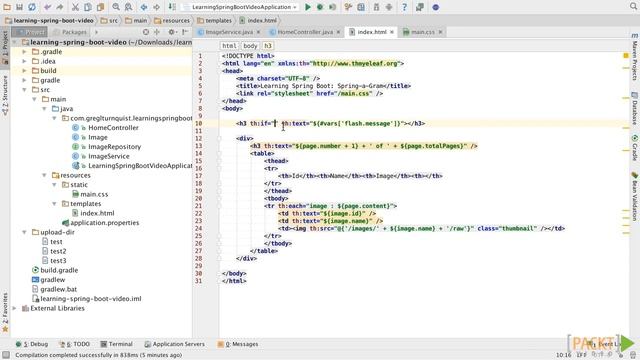Screen dimensions: 640x360
Task: Open the Terminal tool window
Action: pos(117,344)
